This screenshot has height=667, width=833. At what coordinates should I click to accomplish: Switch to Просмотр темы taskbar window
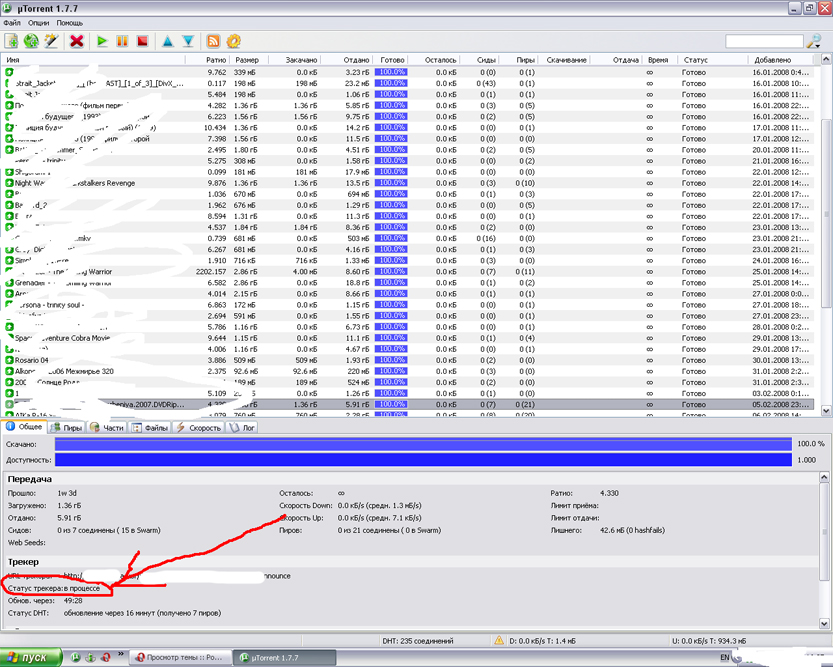(181, 657)
